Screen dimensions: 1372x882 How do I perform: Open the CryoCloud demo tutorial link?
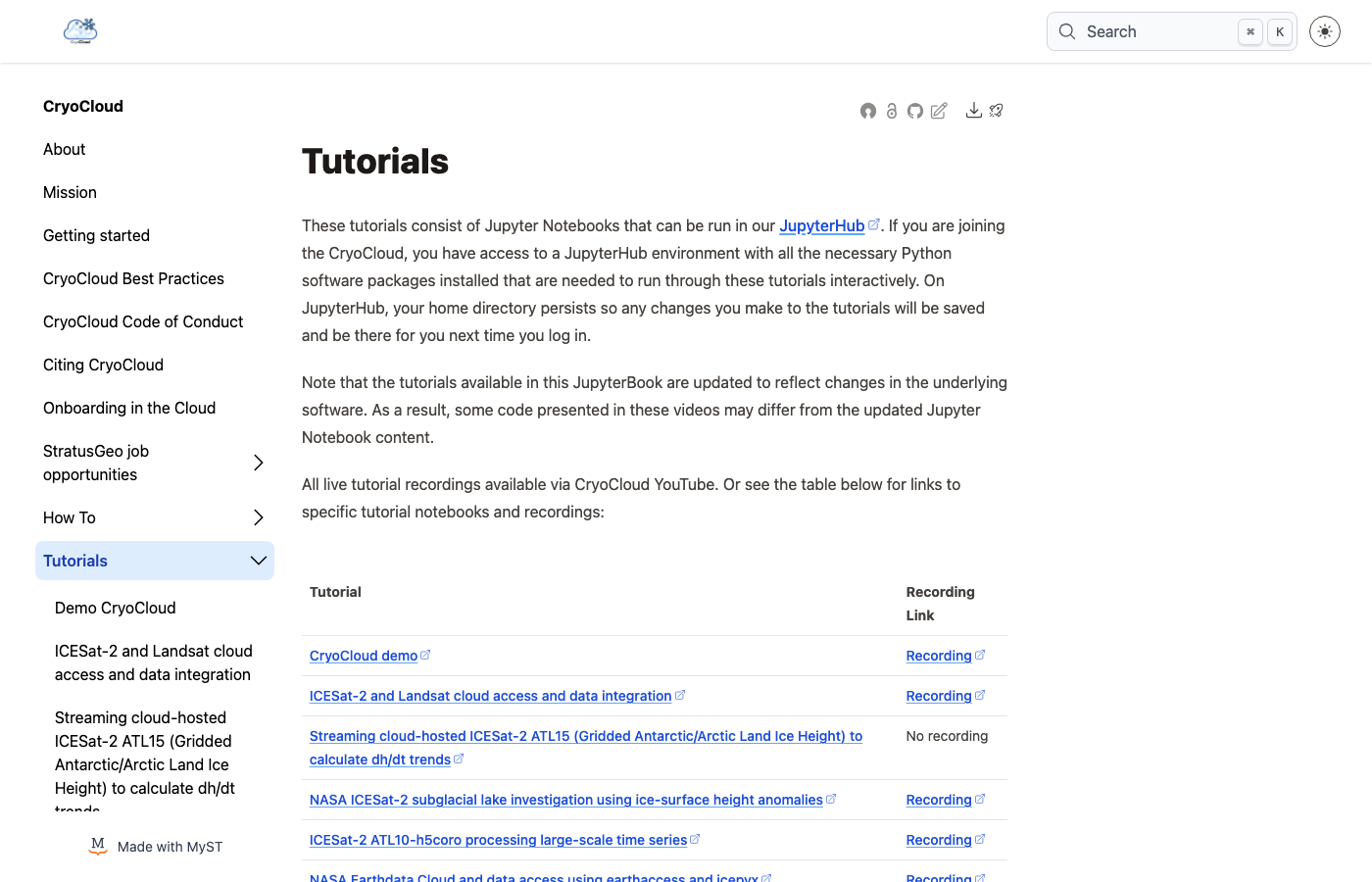click(364, 656)
